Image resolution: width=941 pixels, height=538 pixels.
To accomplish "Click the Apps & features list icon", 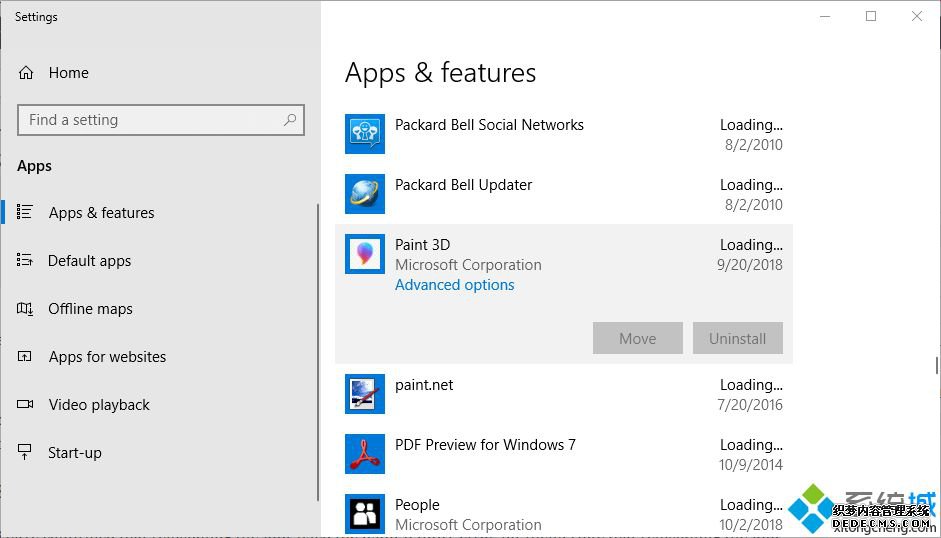I will (25, 212).
